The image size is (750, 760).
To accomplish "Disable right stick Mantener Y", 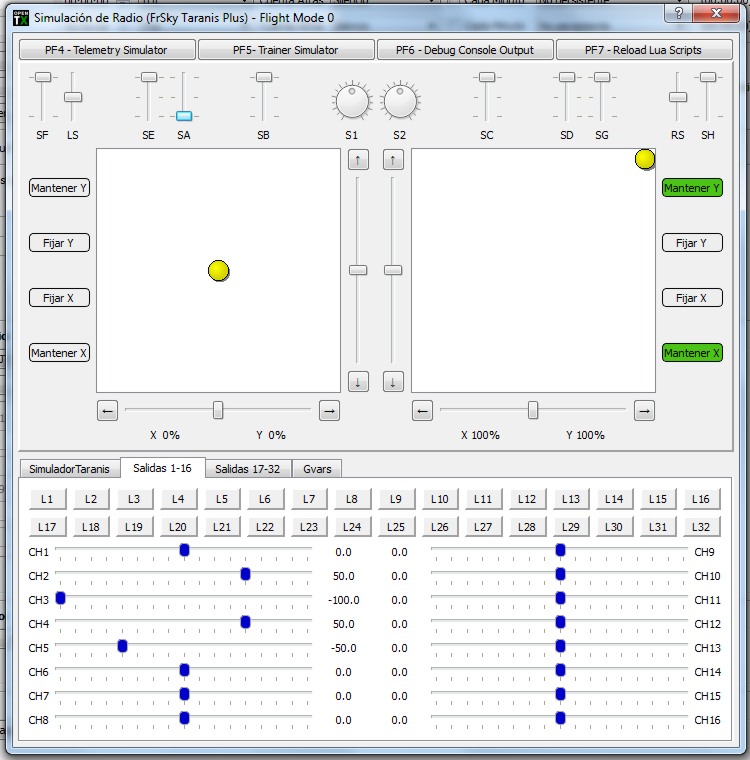I will point(692,188).
